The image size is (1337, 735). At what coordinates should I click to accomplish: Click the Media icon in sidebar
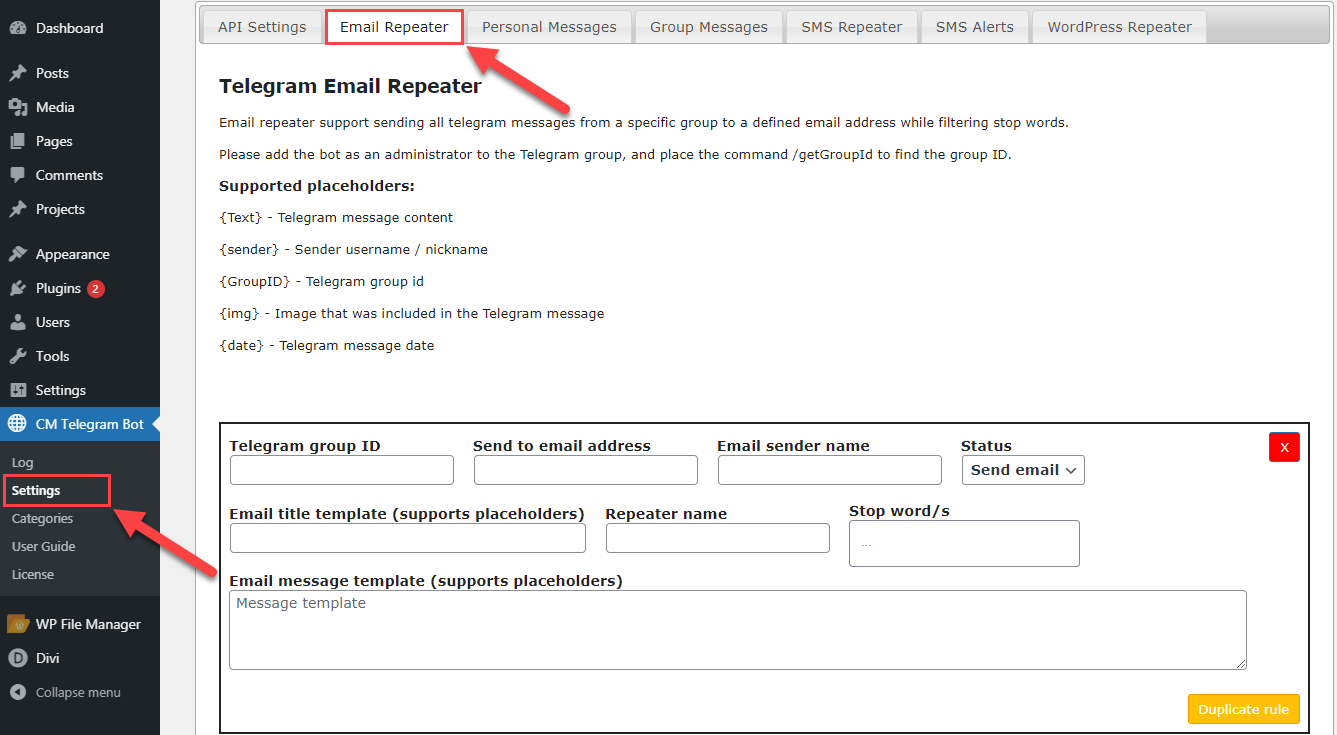(x=17, y=107)
